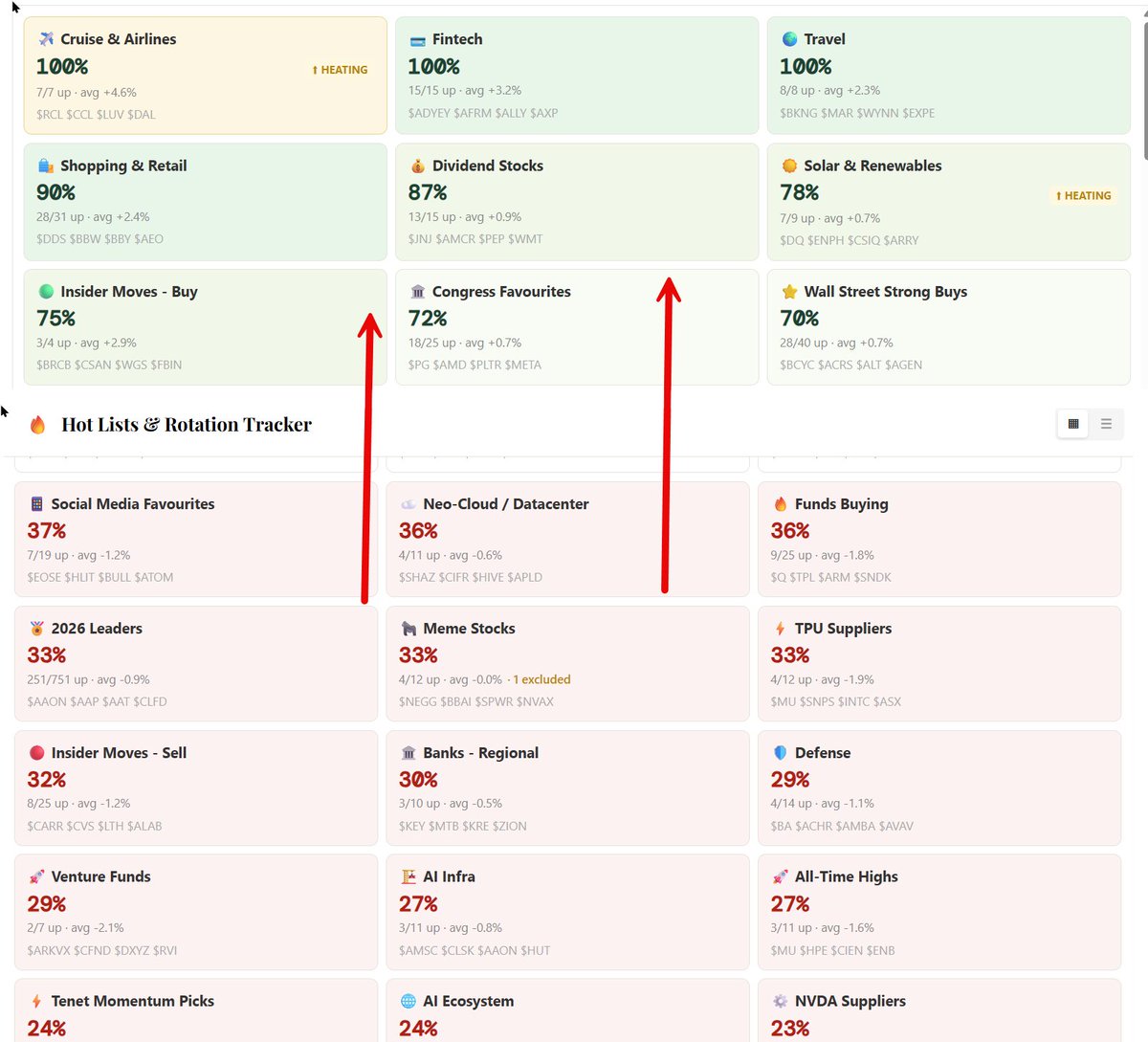Screen dimensions: 1148x1042
Task: Click the shopping bag icon for Shopping & Retail
Action: coord(46,166)
